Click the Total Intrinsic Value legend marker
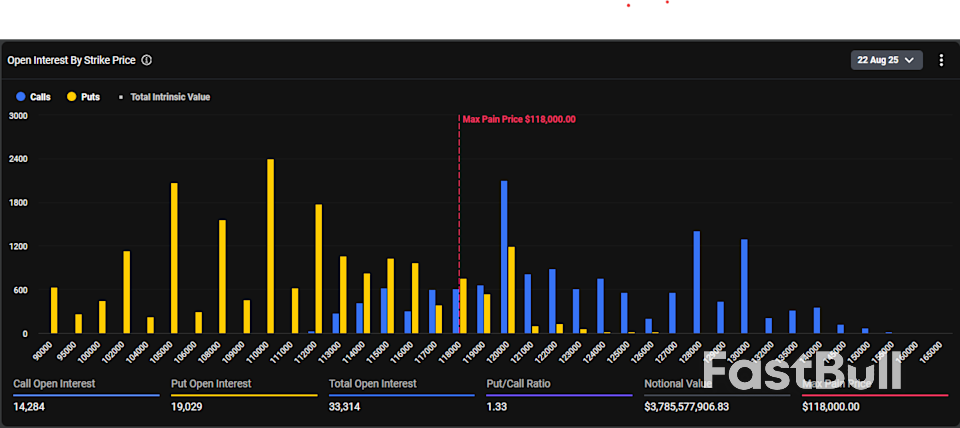Image resolution: width=960 pixels, height=428 pixels. point(122,97)
